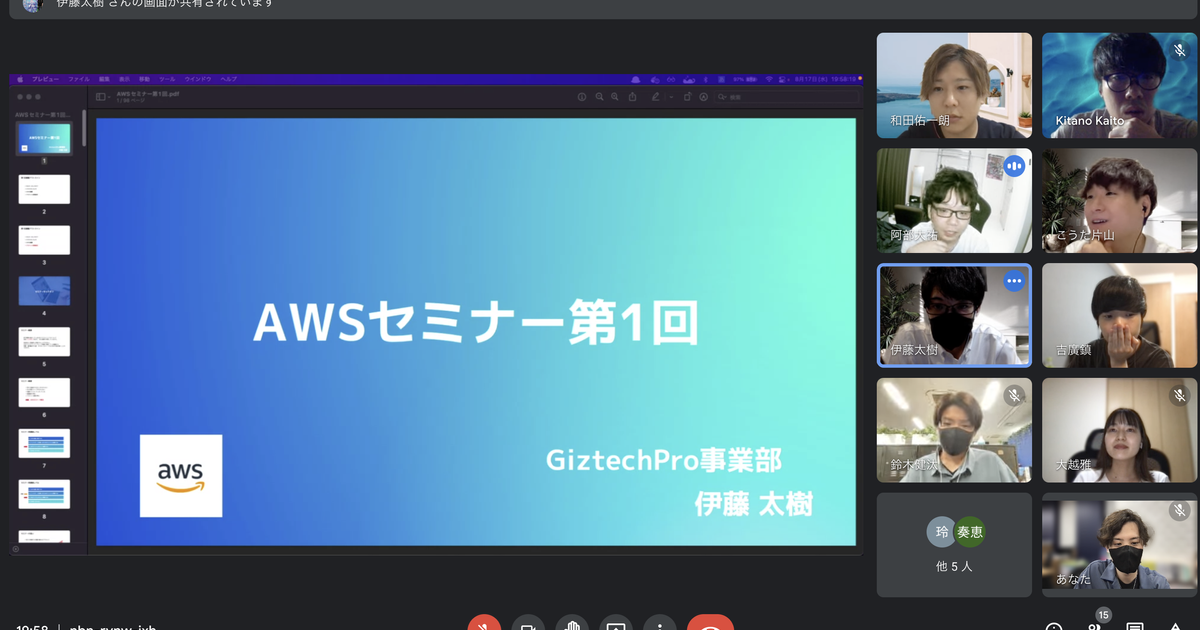Open the in-call chat panel
1200x630 pixels.
click(x=1135, y=626)
